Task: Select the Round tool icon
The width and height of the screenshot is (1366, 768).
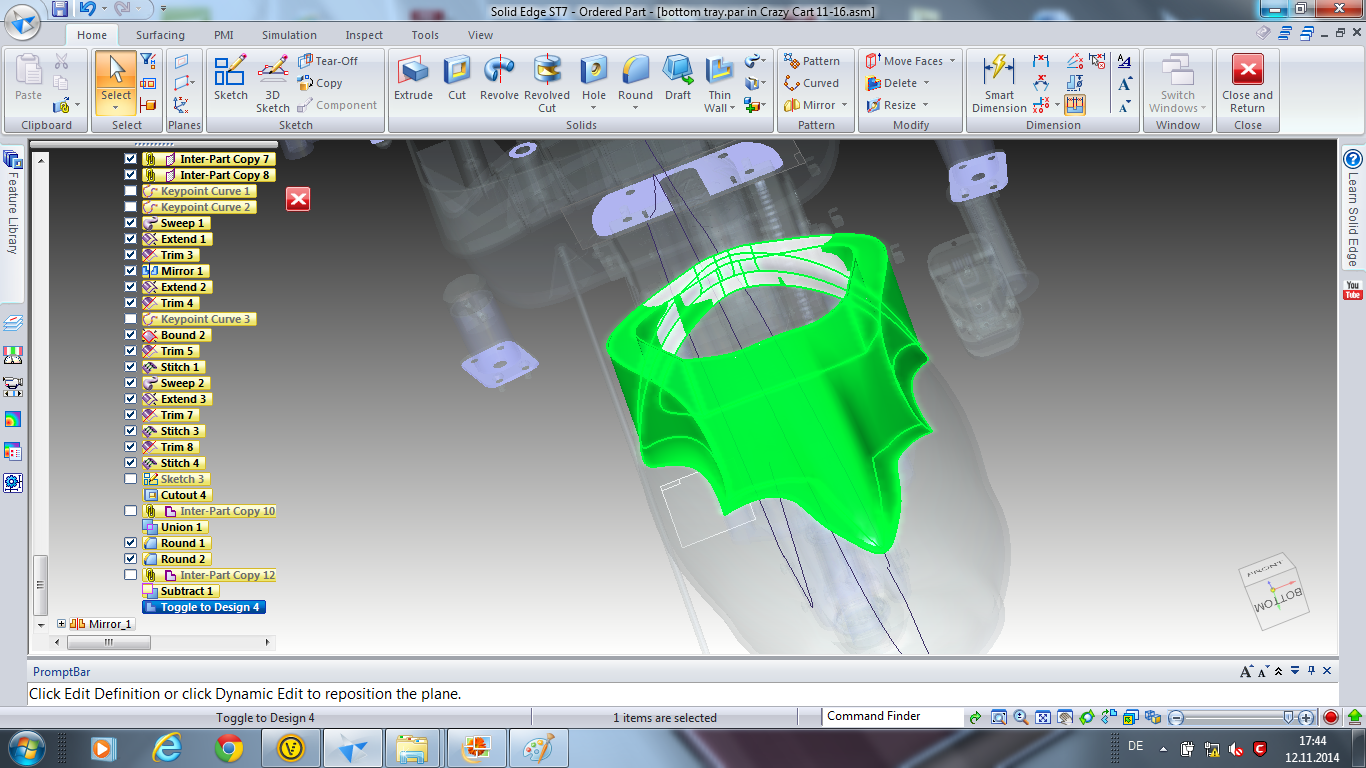Action: click(x=635, y=70)
